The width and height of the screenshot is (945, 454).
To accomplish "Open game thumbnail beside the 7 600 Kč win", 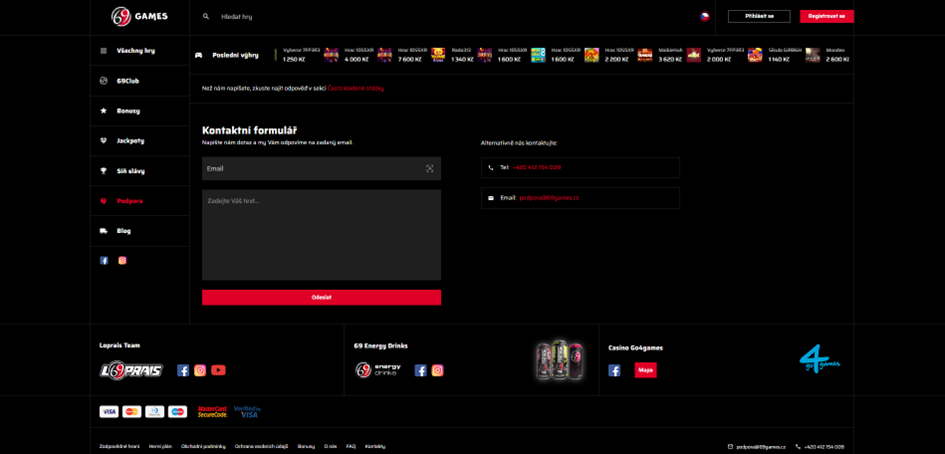I will (x=385, y=55).
